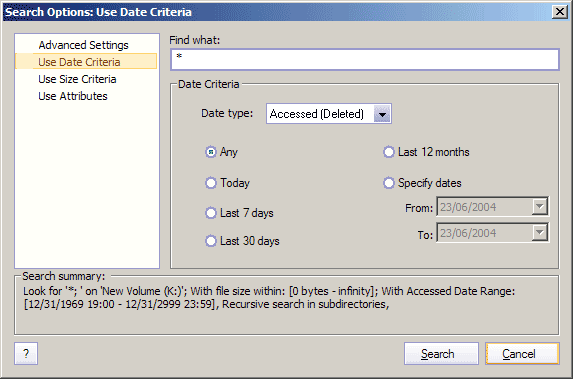
Task: Open help with the question mark button
Action: [26, 353]
